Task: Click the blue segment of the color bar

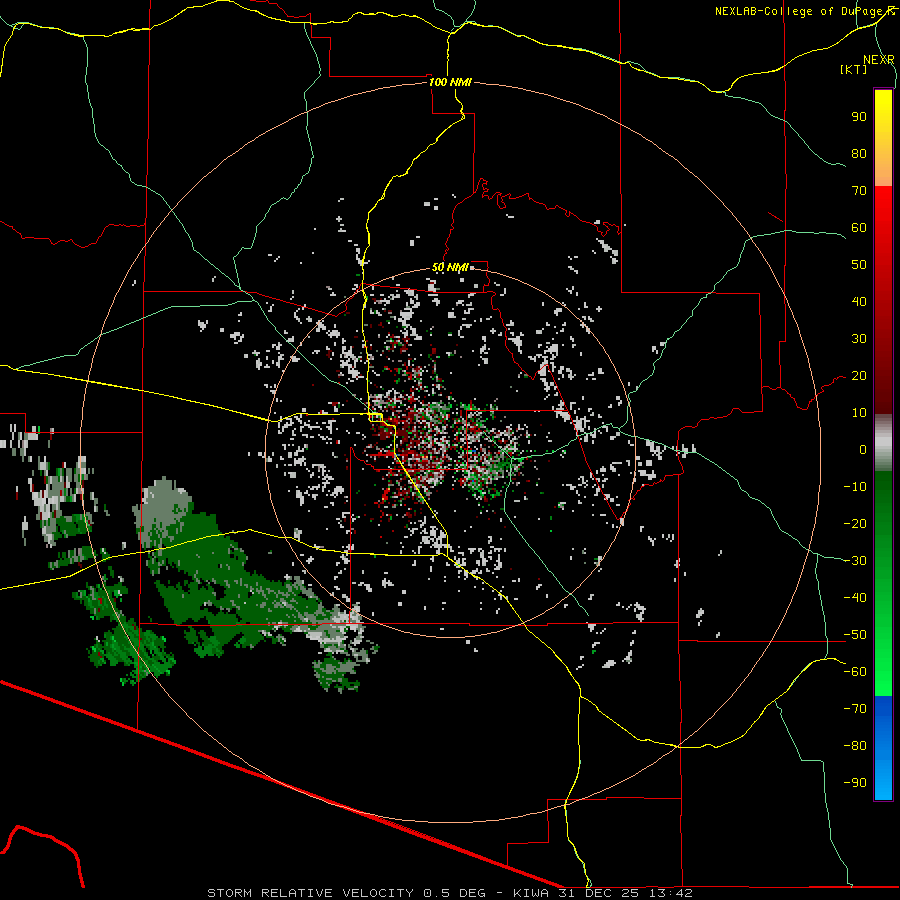Action: (883, 747)
